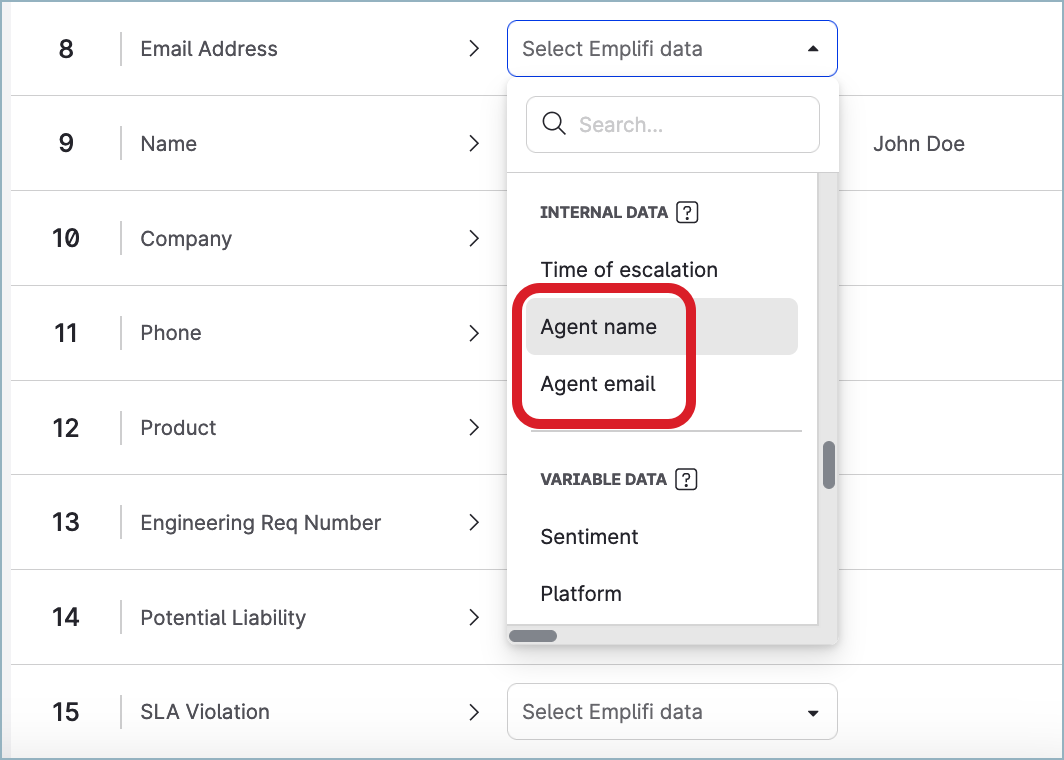Click the chevron beside Potential Liability
Image resolution: width=1064 pixels, height=760 pixels.
(474, 618)
